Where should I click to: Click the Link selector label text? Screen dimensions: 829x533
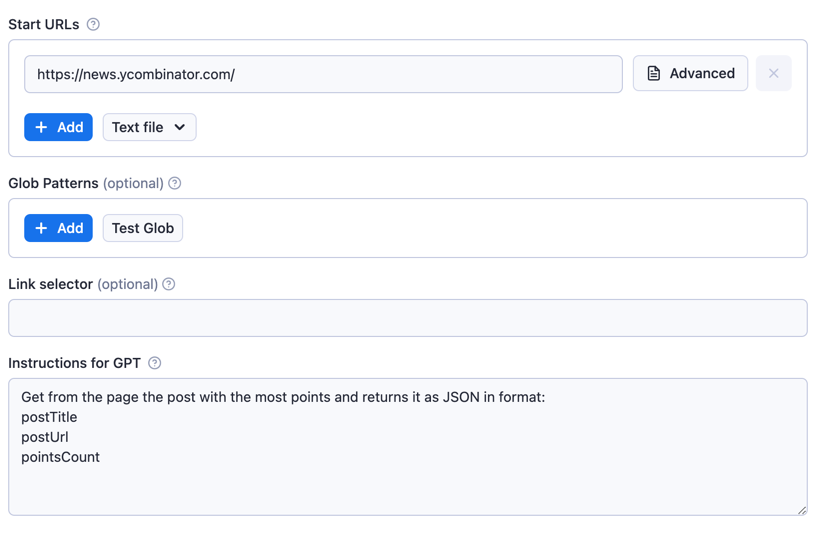(50, 284)
